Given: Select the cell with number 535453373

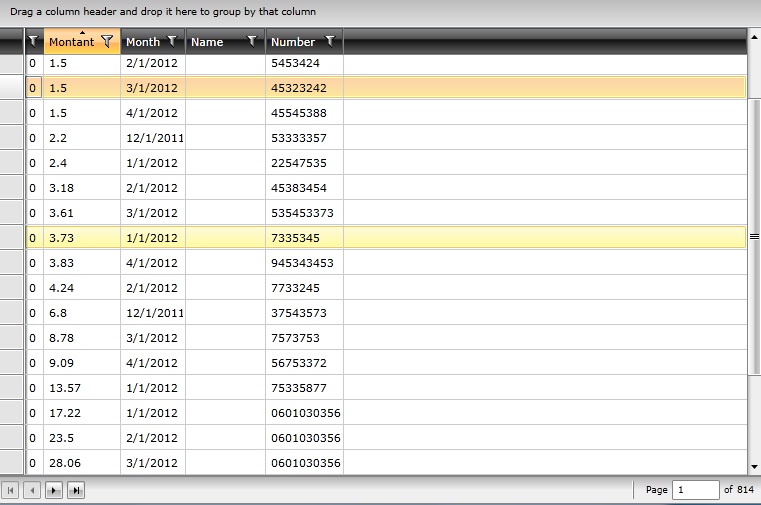Looking at the screenshot, I should click(304, 213).
